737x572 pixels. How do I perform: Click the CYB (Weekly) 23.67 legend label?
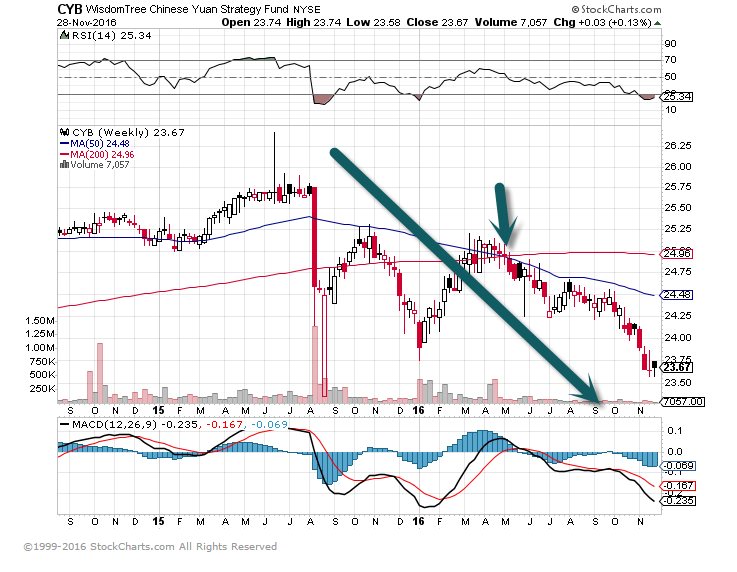tap(128, 133)
